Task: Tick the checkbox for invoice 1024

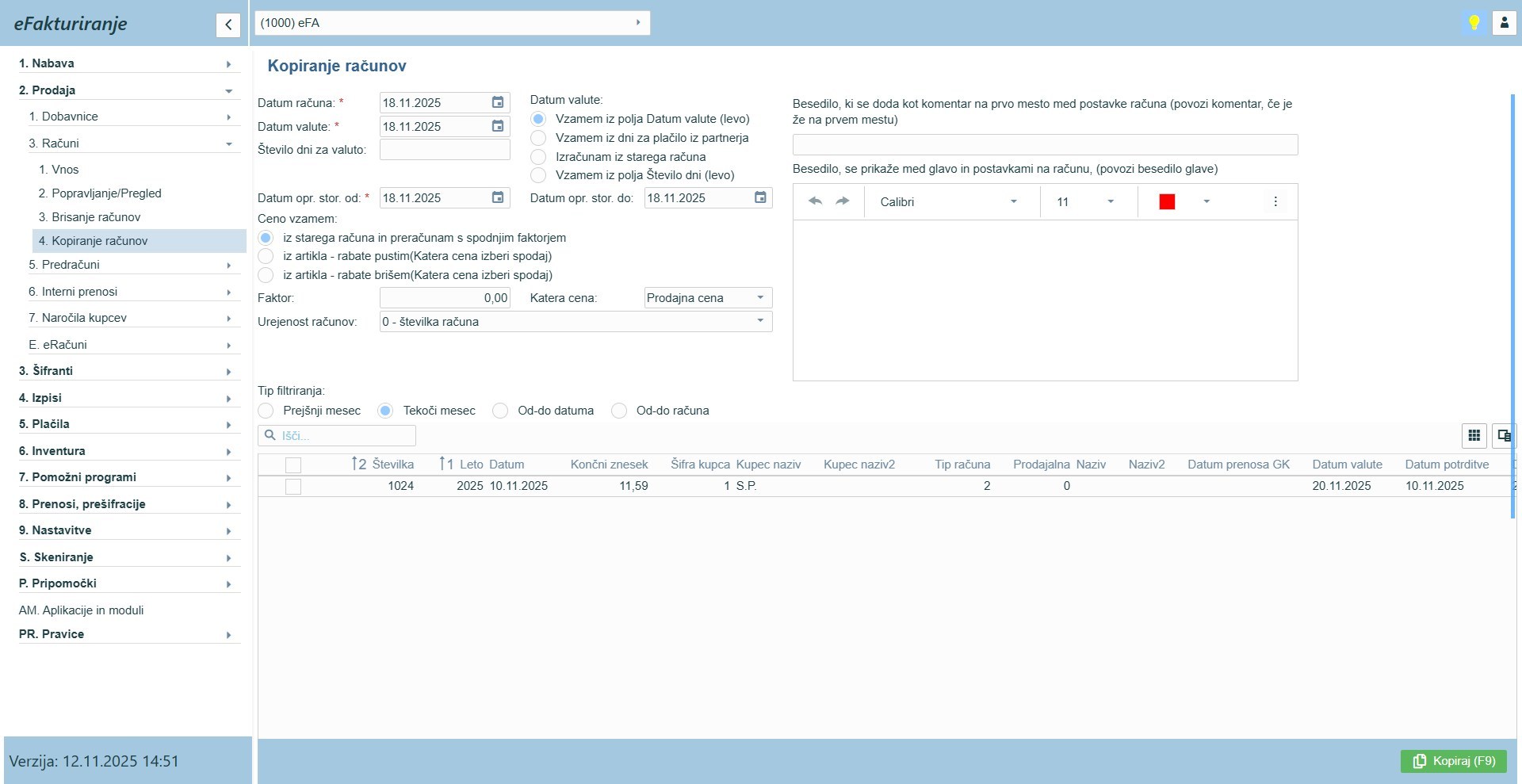Action: tap(293, 486)
